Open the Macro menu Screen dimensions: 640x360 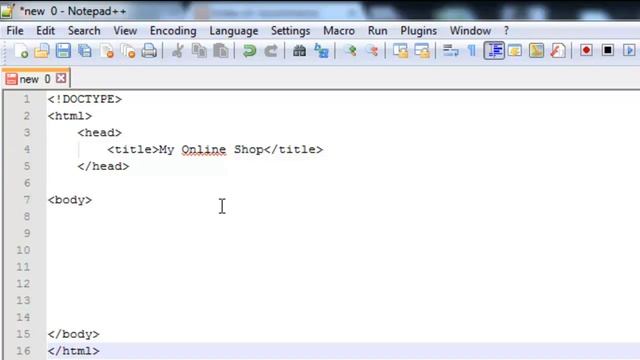(339, 31)
